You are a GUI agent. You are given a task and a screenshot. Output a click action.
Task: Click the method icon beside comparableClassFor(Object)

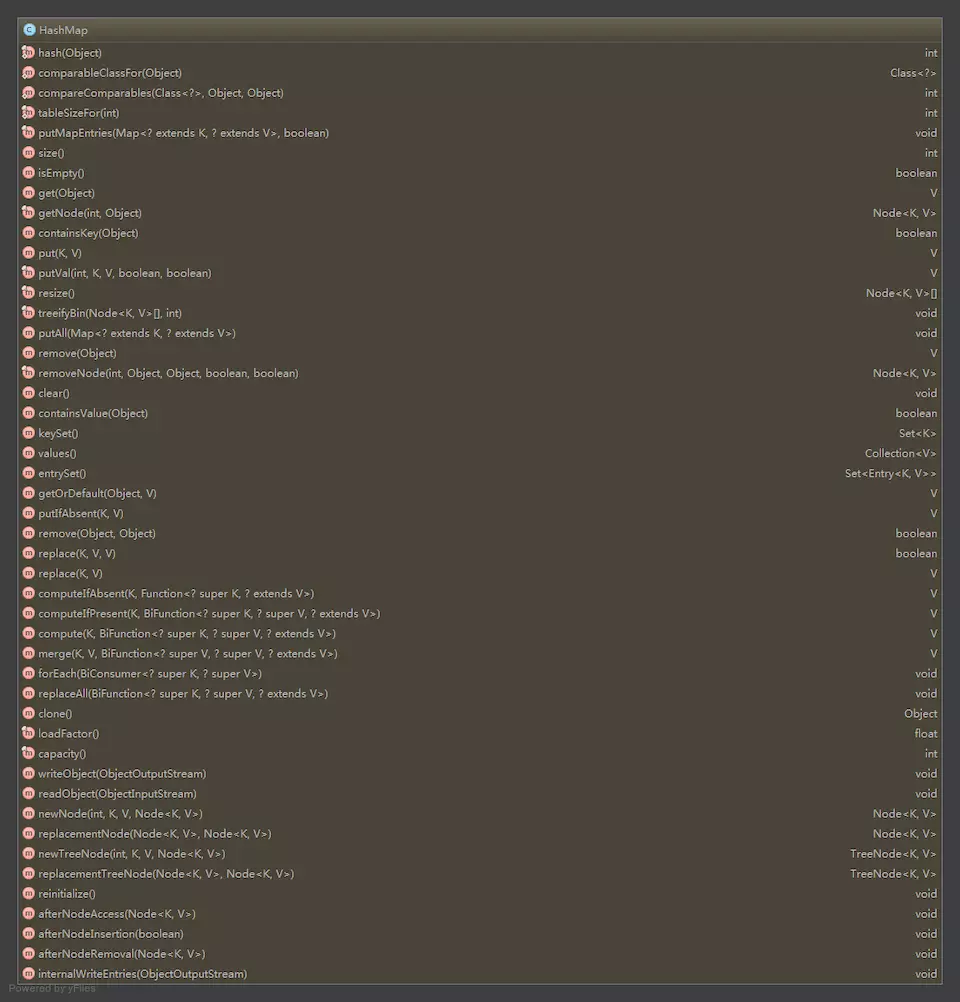click(28, 73)
